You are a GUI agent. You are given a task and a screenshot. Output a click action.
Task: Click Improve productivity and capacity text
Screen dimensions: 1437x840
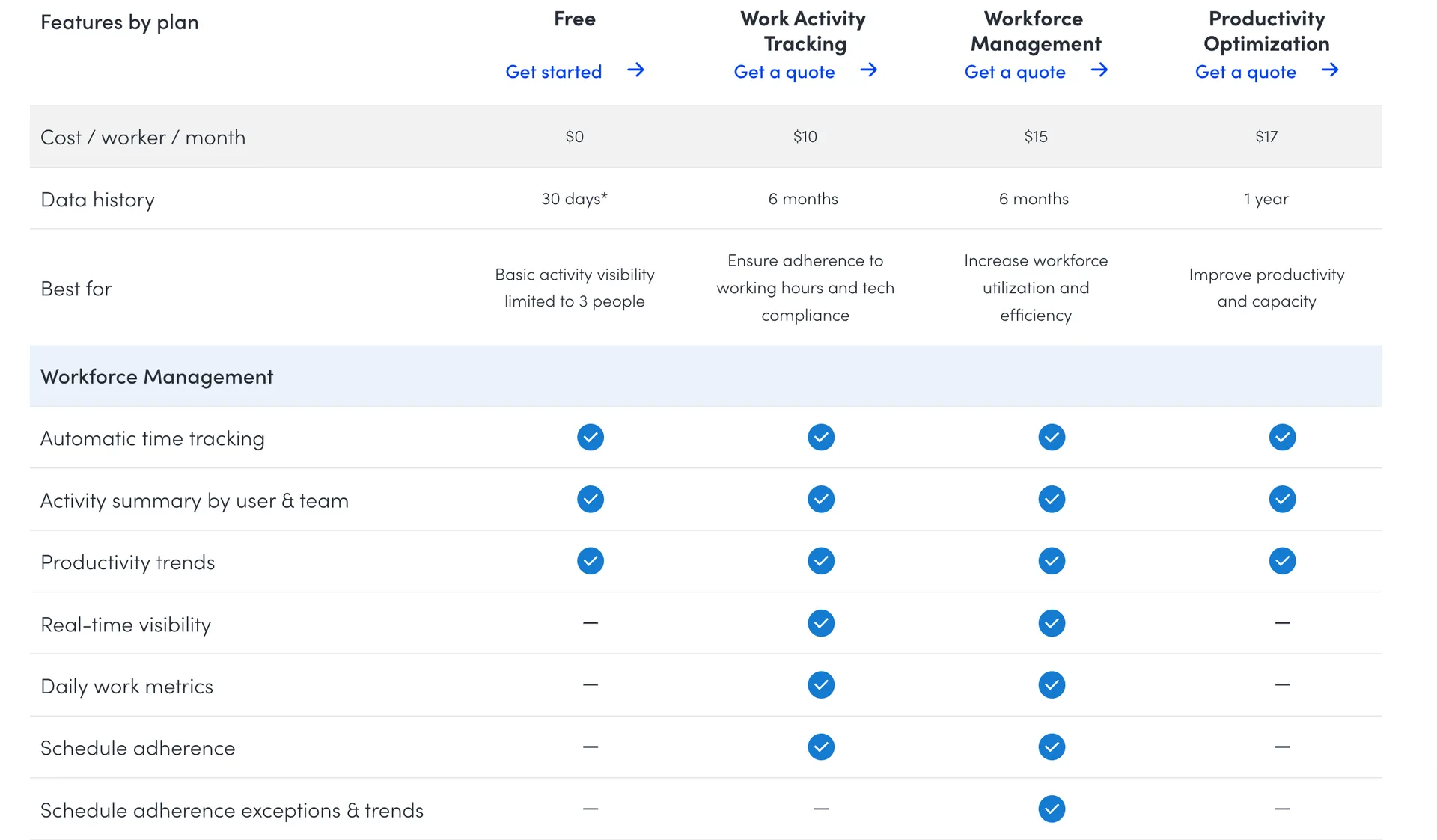pyautogui.click(x=1266, y=288)
